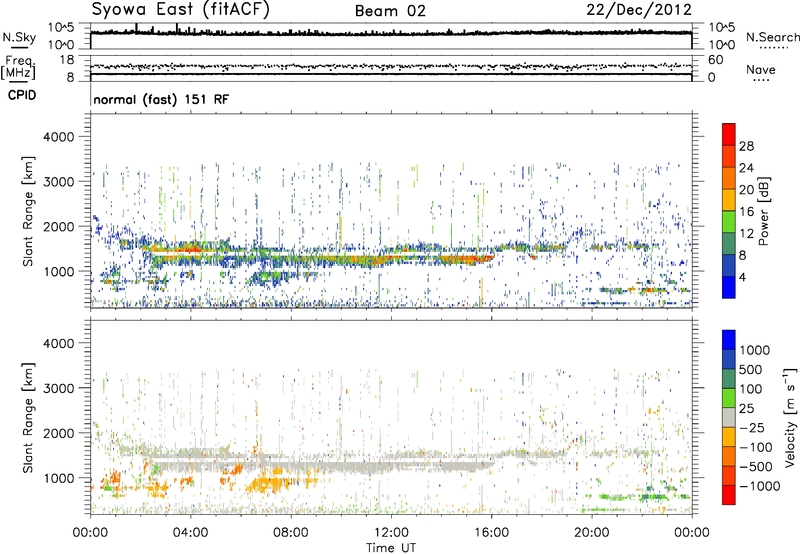
Task: Click 'Slant Range [km]' label of power panel
Action: pyautogui.click(x=28, y=211)
